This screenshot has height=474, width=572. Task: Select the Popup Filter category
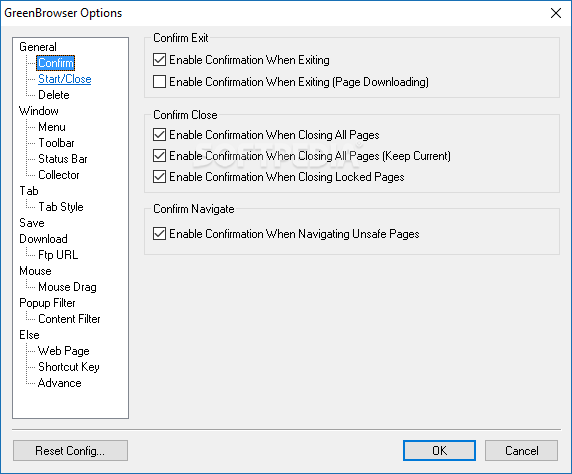point(47,303)
